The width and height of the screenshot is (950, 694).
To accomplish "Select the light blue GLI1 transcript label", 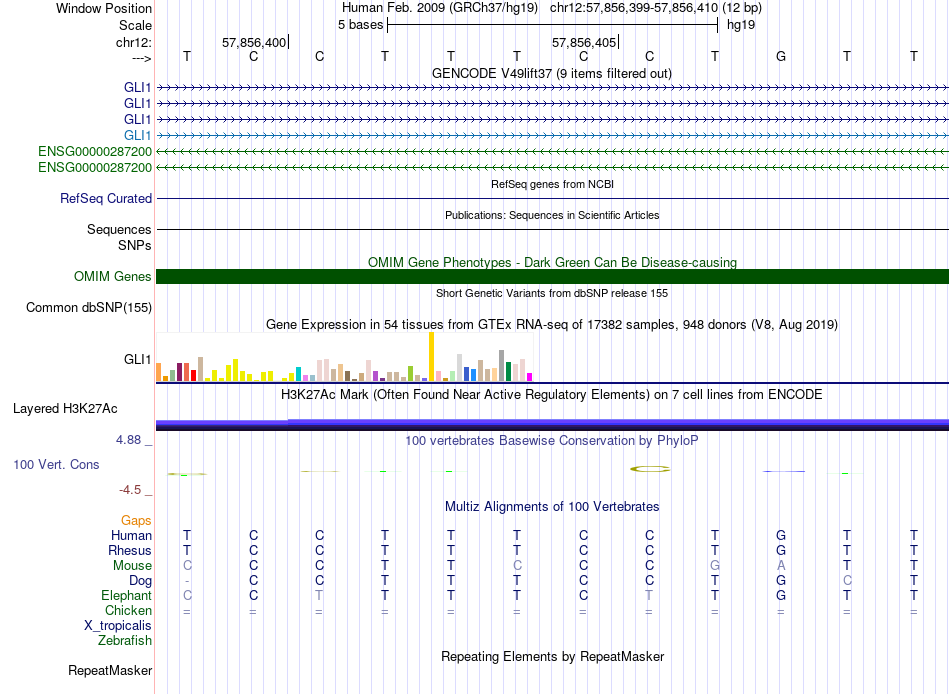I will 138,135.
